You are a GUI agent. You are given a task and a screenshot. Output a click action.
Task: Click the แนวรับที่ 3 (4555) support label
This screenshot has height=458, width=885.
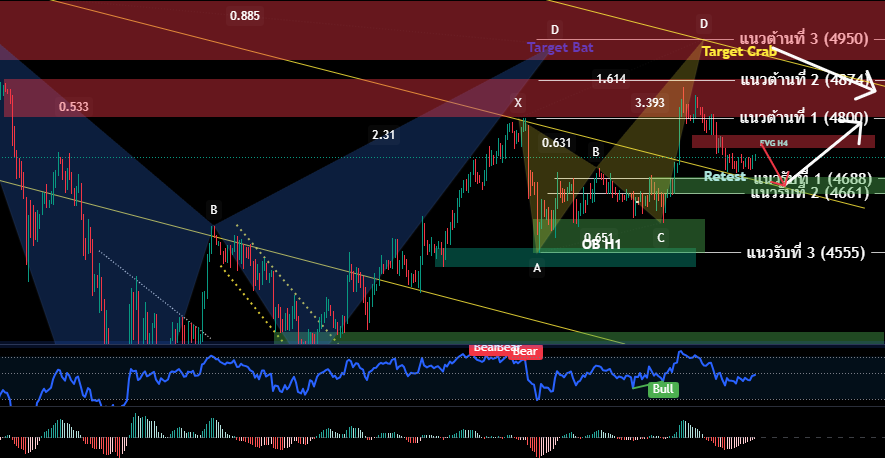pyautogui.click(x=806, y=252)
